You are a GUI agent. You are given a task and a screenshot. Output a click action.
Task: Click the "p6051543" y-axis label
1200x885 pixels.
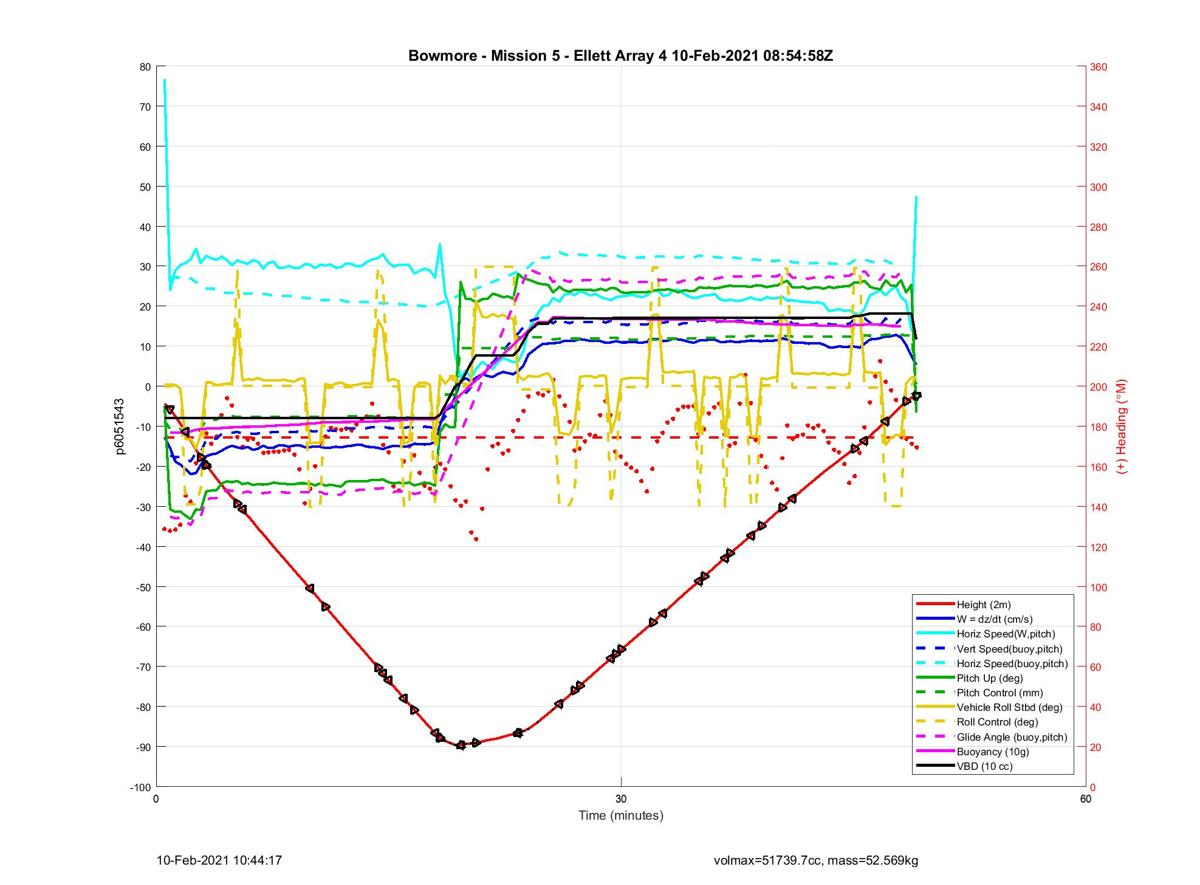(x=120, y=427)
